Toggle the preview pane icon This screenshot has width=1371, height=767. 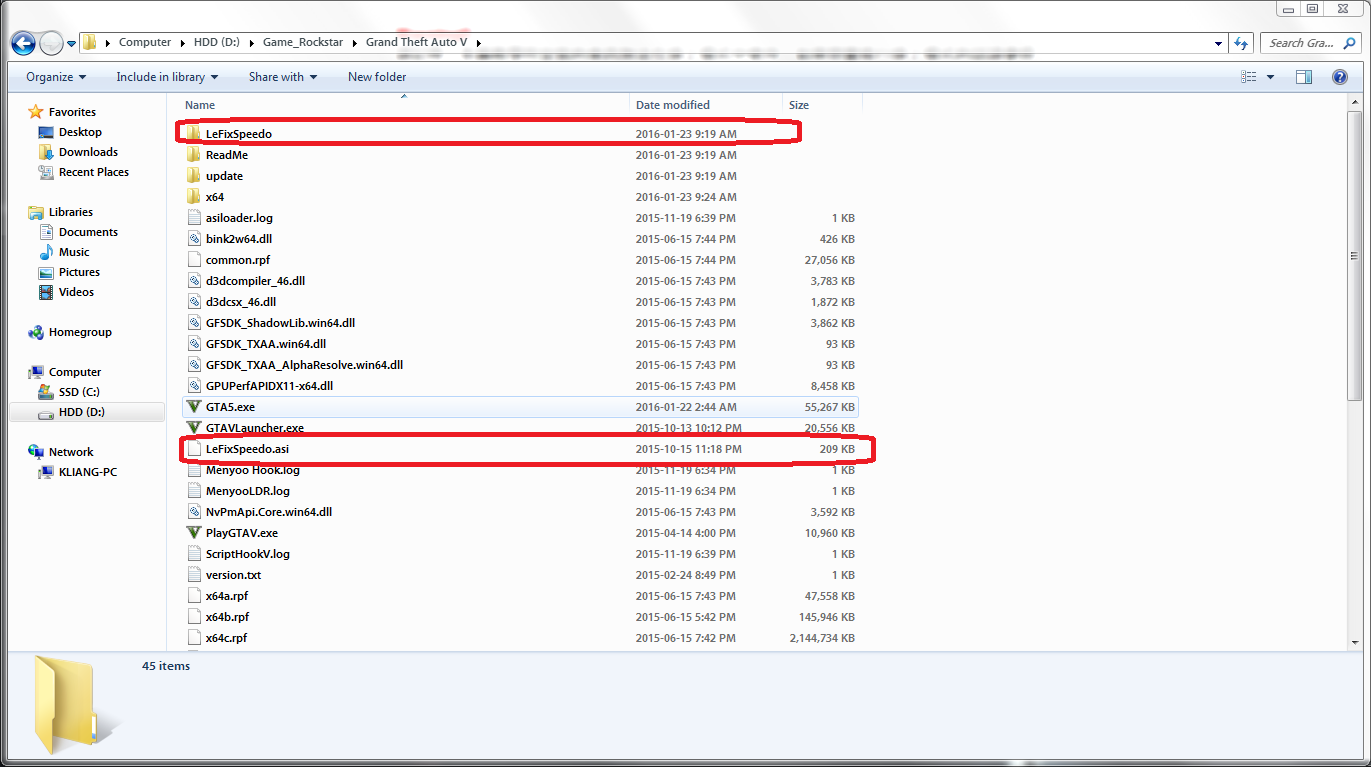coord(1304,77)
